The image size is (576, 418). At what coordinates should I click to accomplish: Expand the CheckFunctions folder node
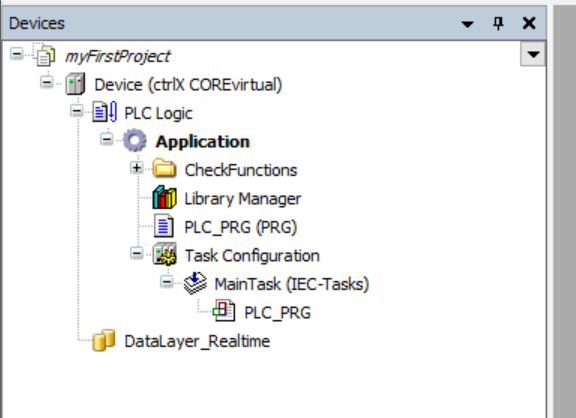coord(137,168)
